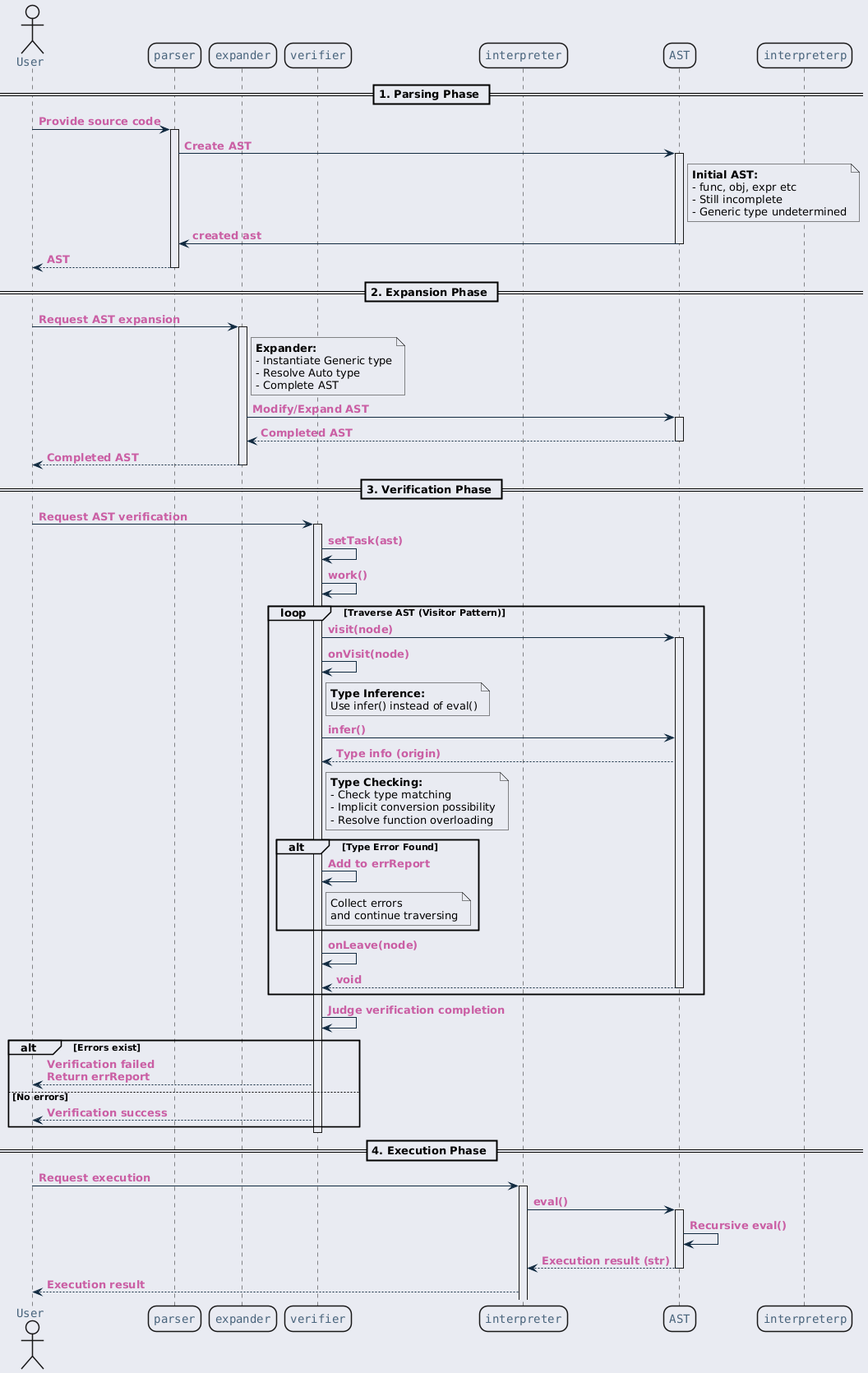Click the '1. Parsing Phase' divider label
Screen dimensions: 868x1373
pos(432,95)
